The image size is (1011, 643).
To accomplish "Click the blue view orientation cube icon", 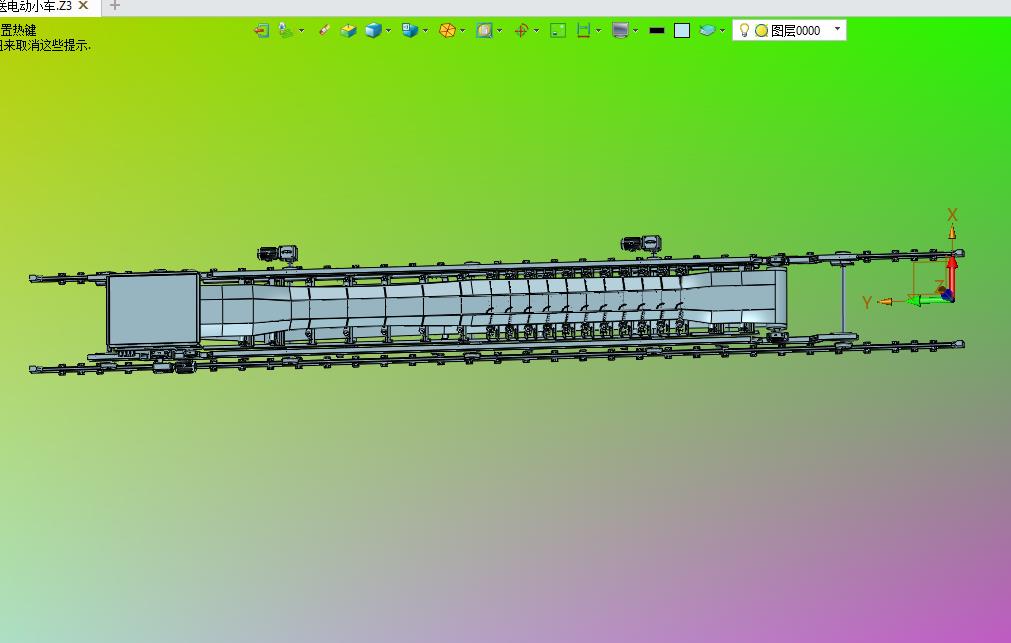I will pyautogui.click(x=409, y=30).
